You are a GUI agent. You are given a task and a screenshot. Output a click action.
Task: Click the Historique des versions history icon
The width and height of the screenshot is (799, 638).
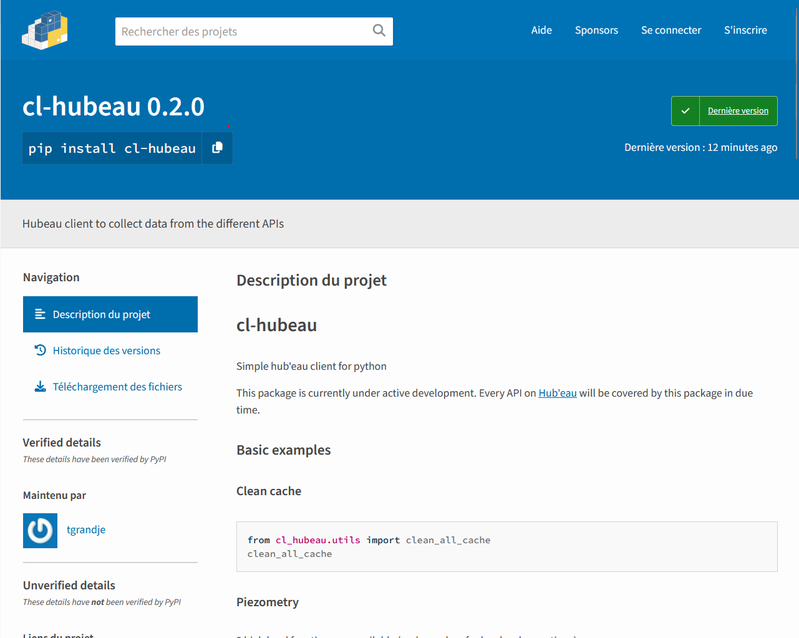tap(40, 350)
